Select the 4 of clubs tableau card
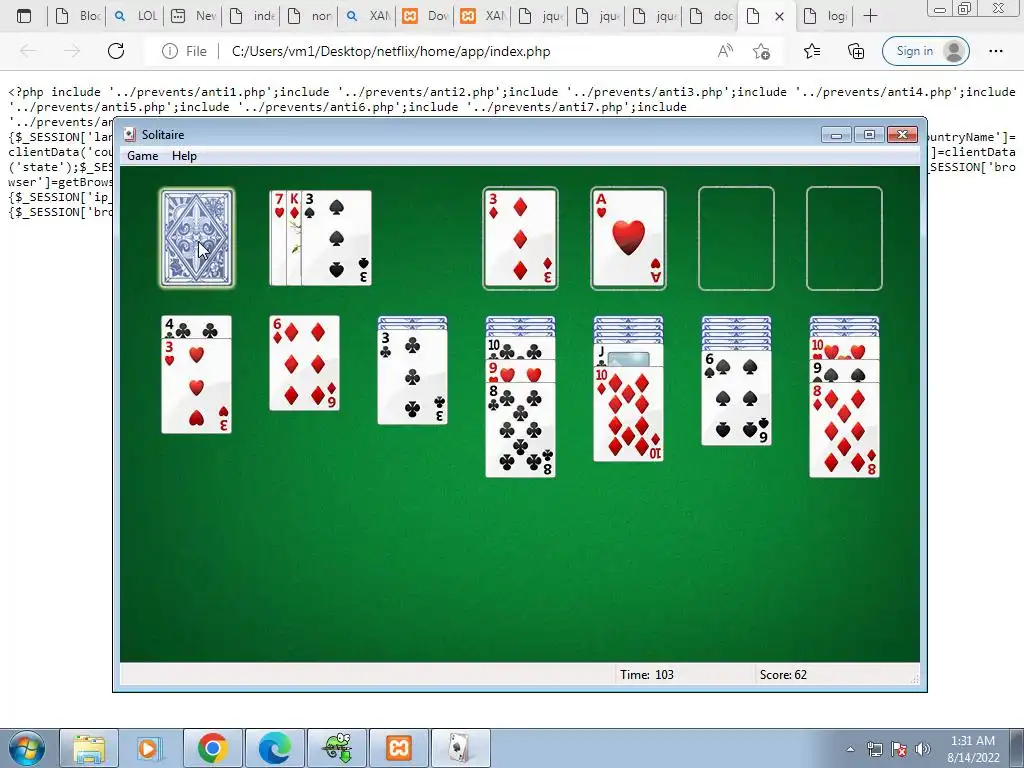Image resolution: width=1024 pixels, height=768 pixels. point(197,327)
